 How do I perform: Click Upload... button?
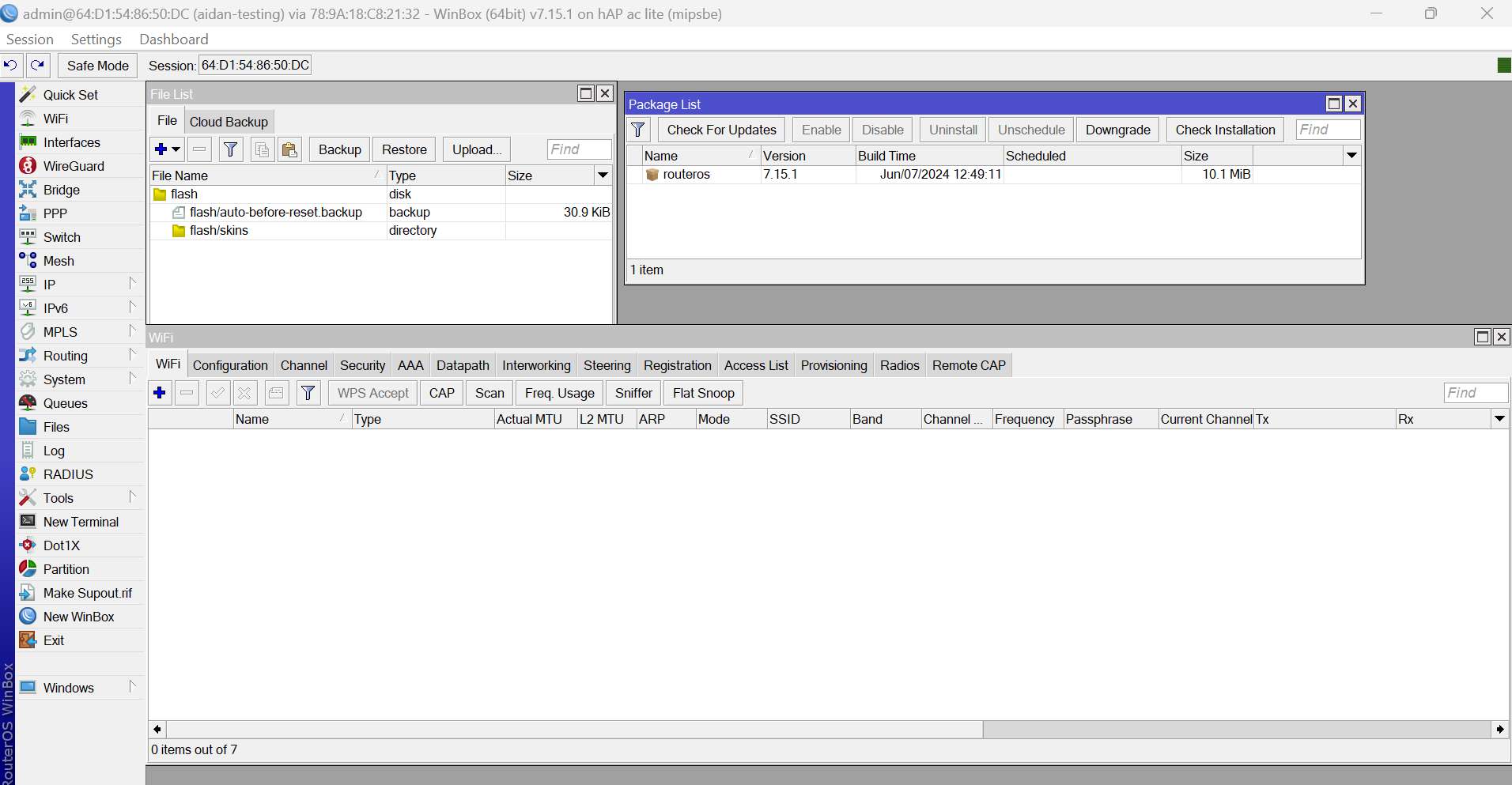pos(477,149)
